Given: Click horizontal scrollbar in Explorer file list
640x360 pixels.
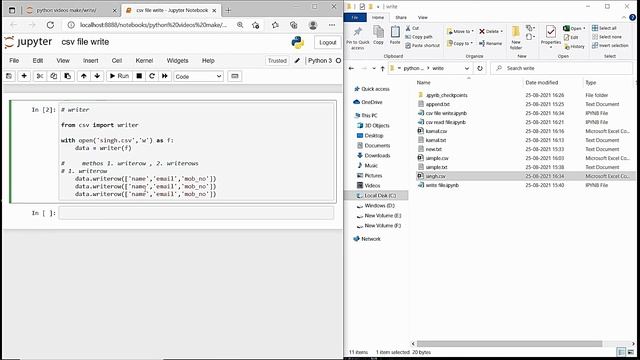Looking at the screenshot, I should point(509,344).
